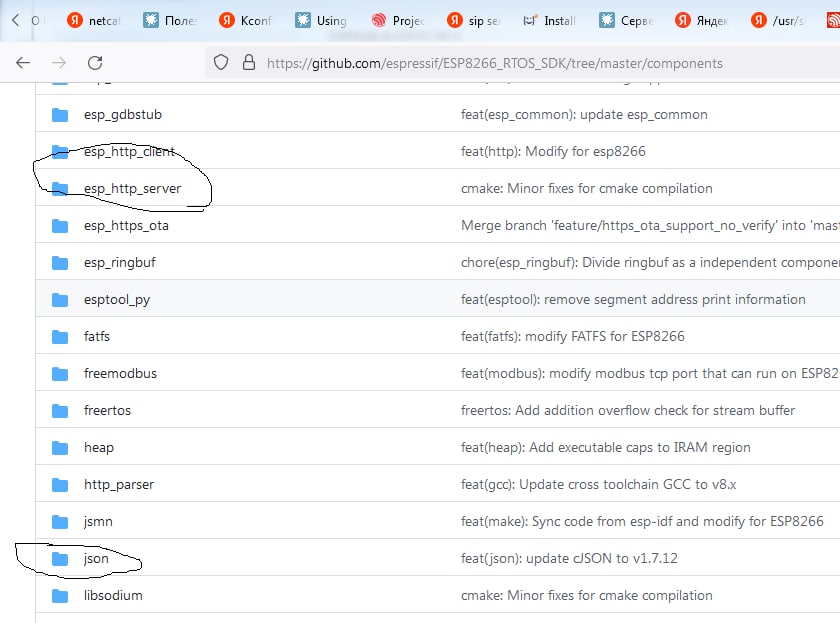Open commit 'feat(make): Sync code from esp-idf'
Viewport: 840px width, 623px height.
[642, 521]
